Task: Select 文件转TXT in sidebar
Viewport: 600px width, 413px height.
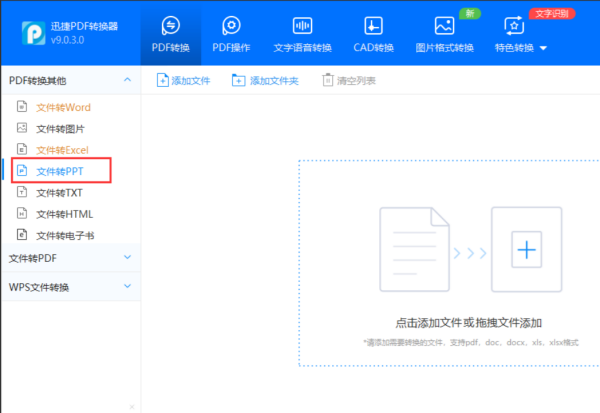Action: point(59,193)
